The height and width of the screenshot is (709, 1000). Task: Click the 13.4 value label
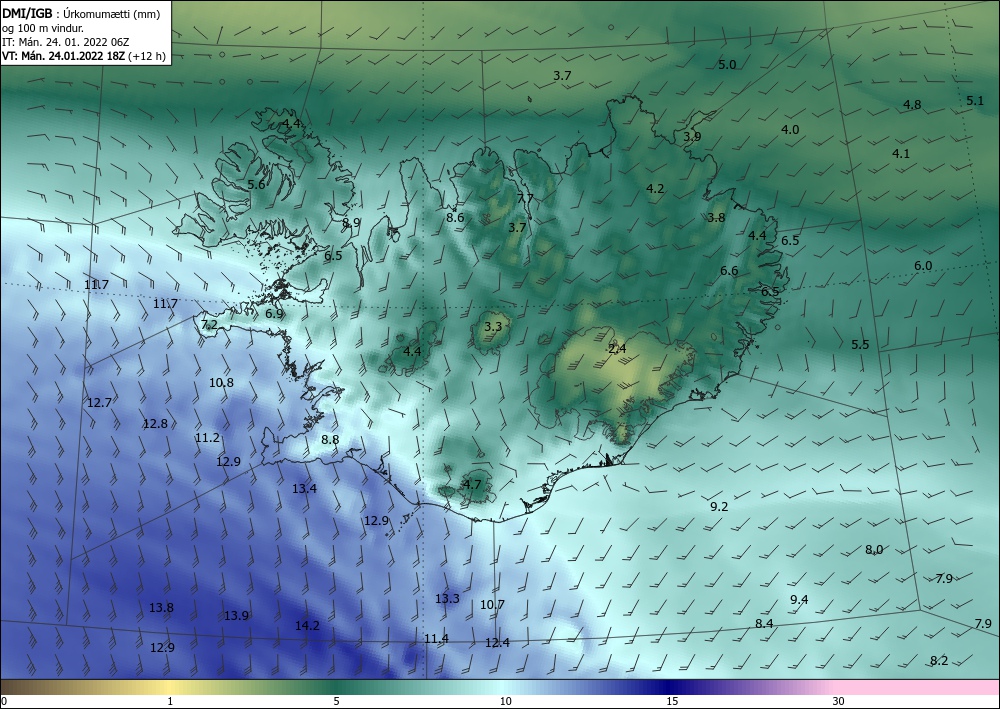pyautogui.click(x=304, y=488)
